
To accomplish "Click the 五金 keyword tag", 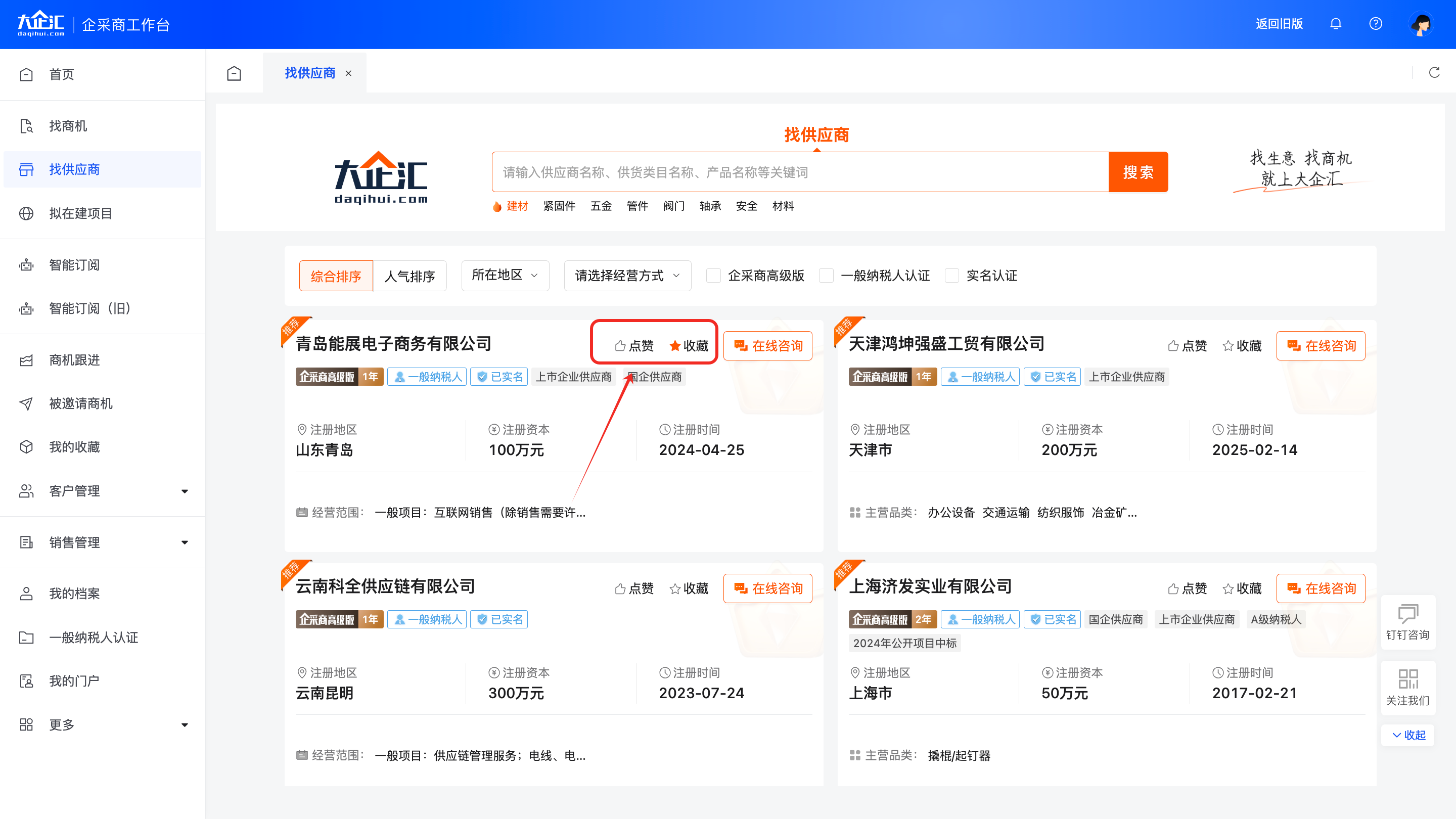I will 601,206.
